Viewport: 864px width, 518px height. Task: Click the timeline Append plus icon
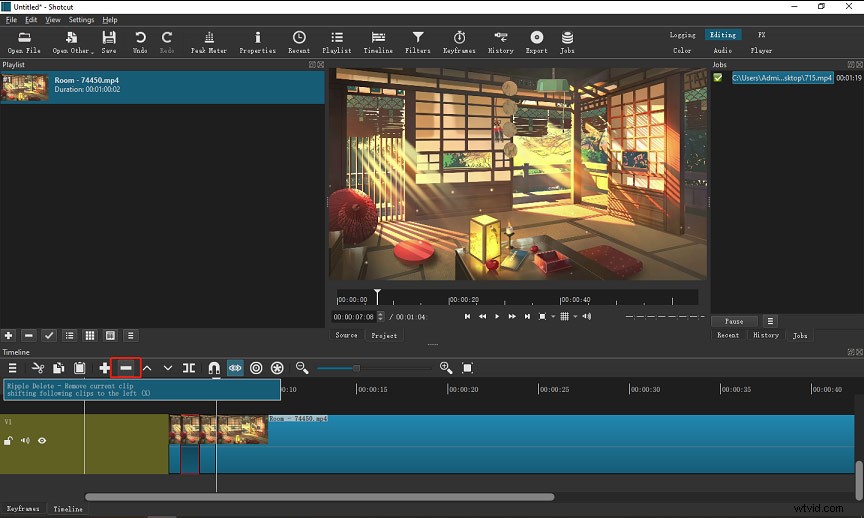pos(104,368)
